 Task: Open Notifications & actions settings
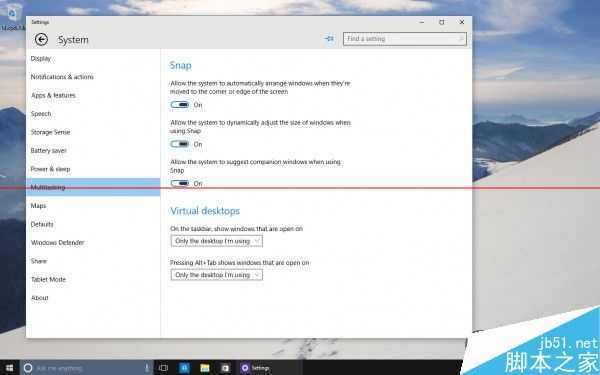point(93,77)
